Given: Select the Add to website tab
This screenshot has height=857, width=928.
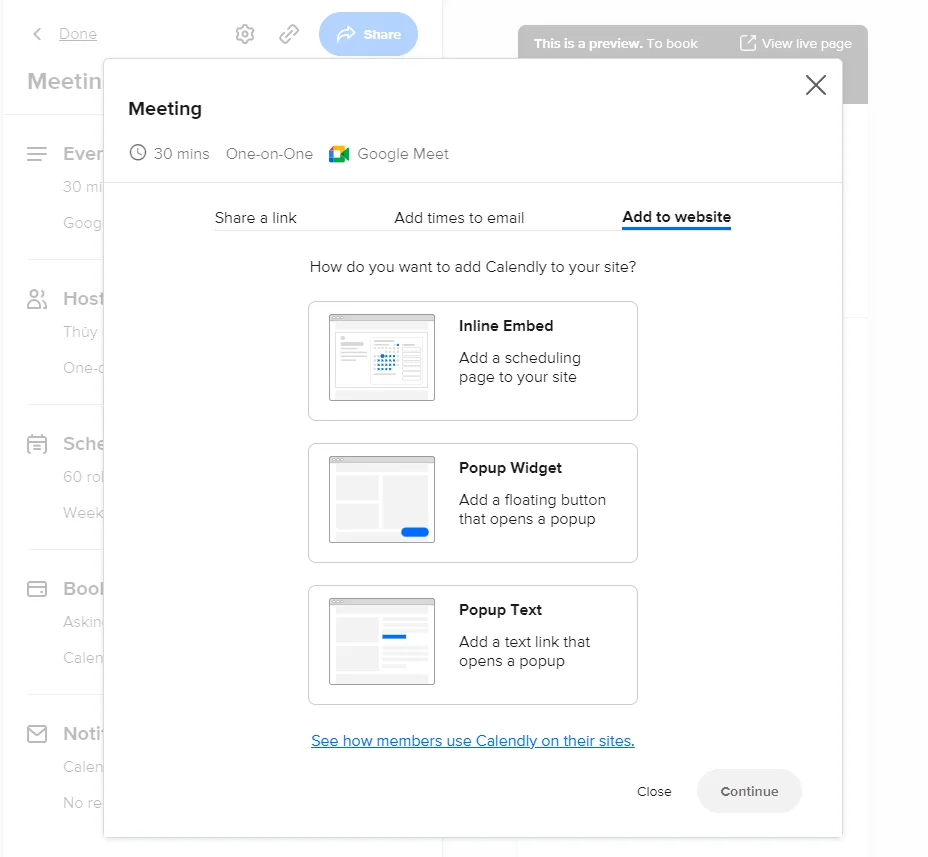Looking at the screenshot, I should (676, 217).
